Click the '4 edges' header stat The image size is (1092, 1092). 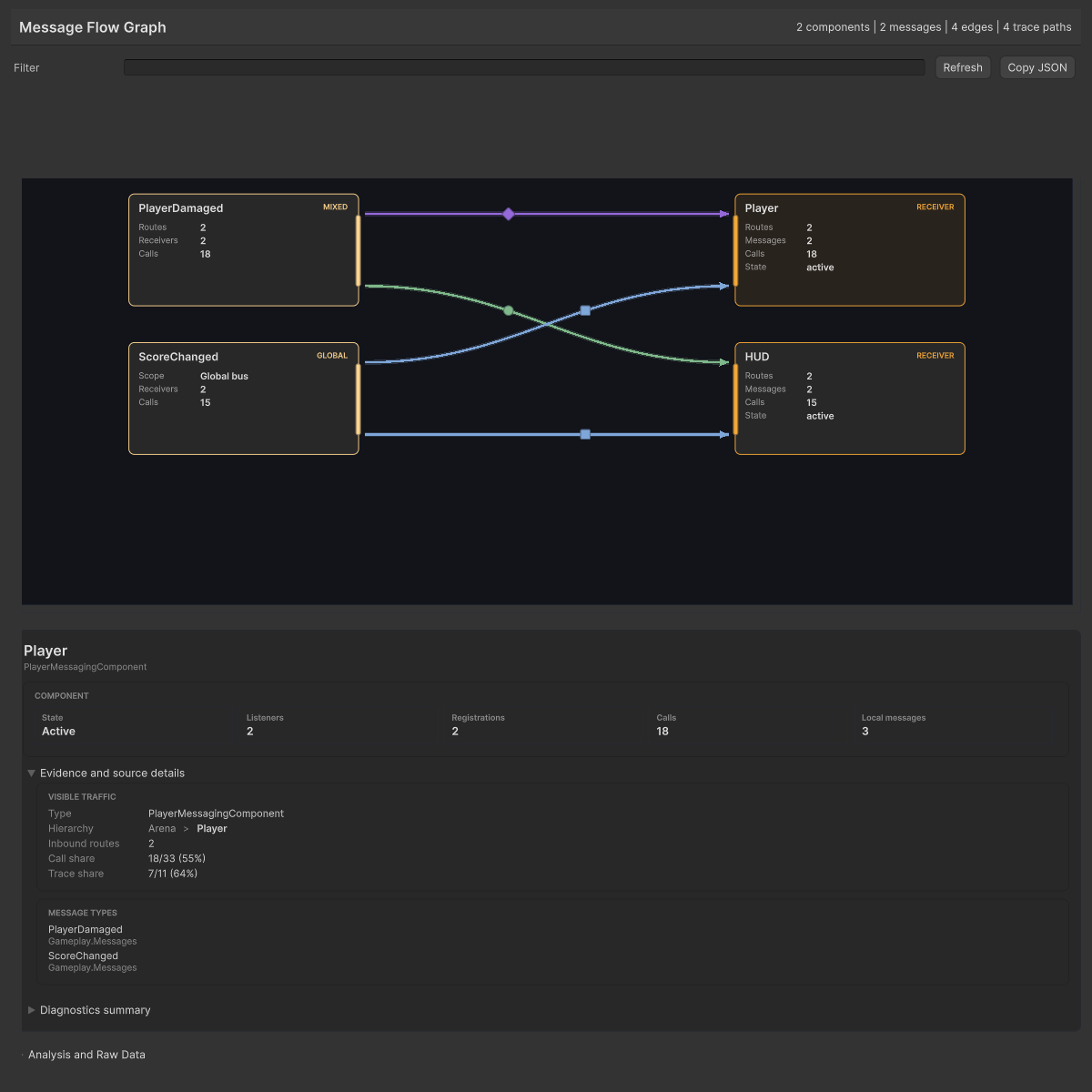(x=972, y=27)
